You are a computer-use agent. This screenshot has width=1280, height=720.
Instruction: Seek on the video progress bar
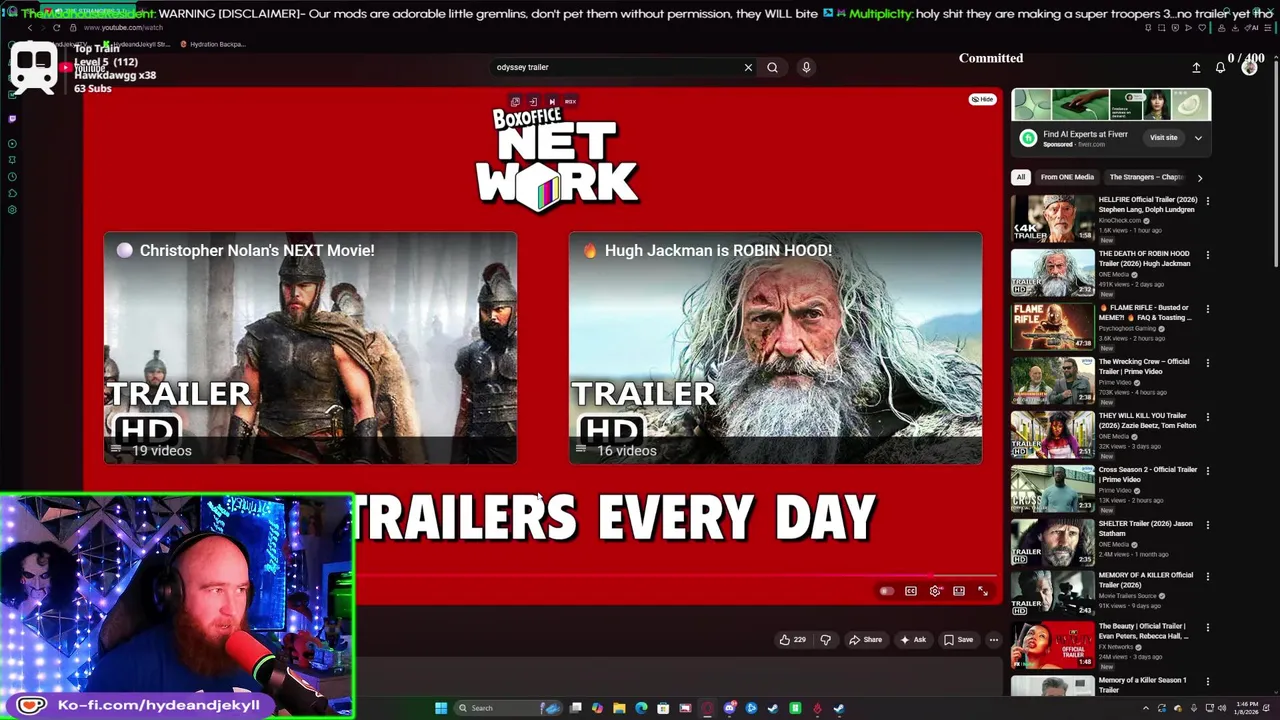[x=676, y=575]
